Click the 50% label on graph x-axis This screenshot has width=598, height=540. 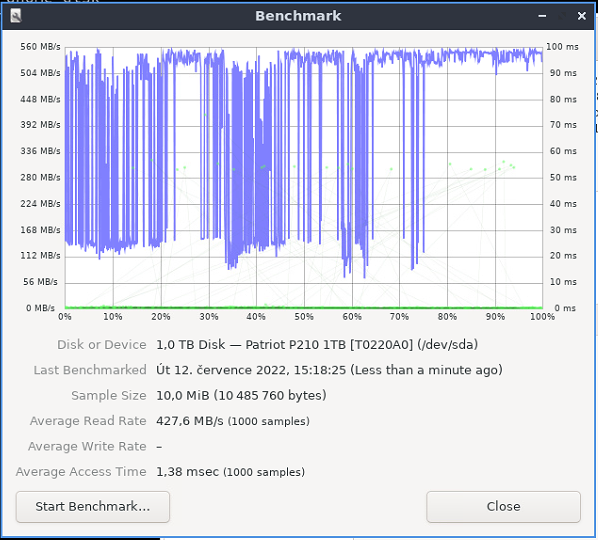[304, 317]
